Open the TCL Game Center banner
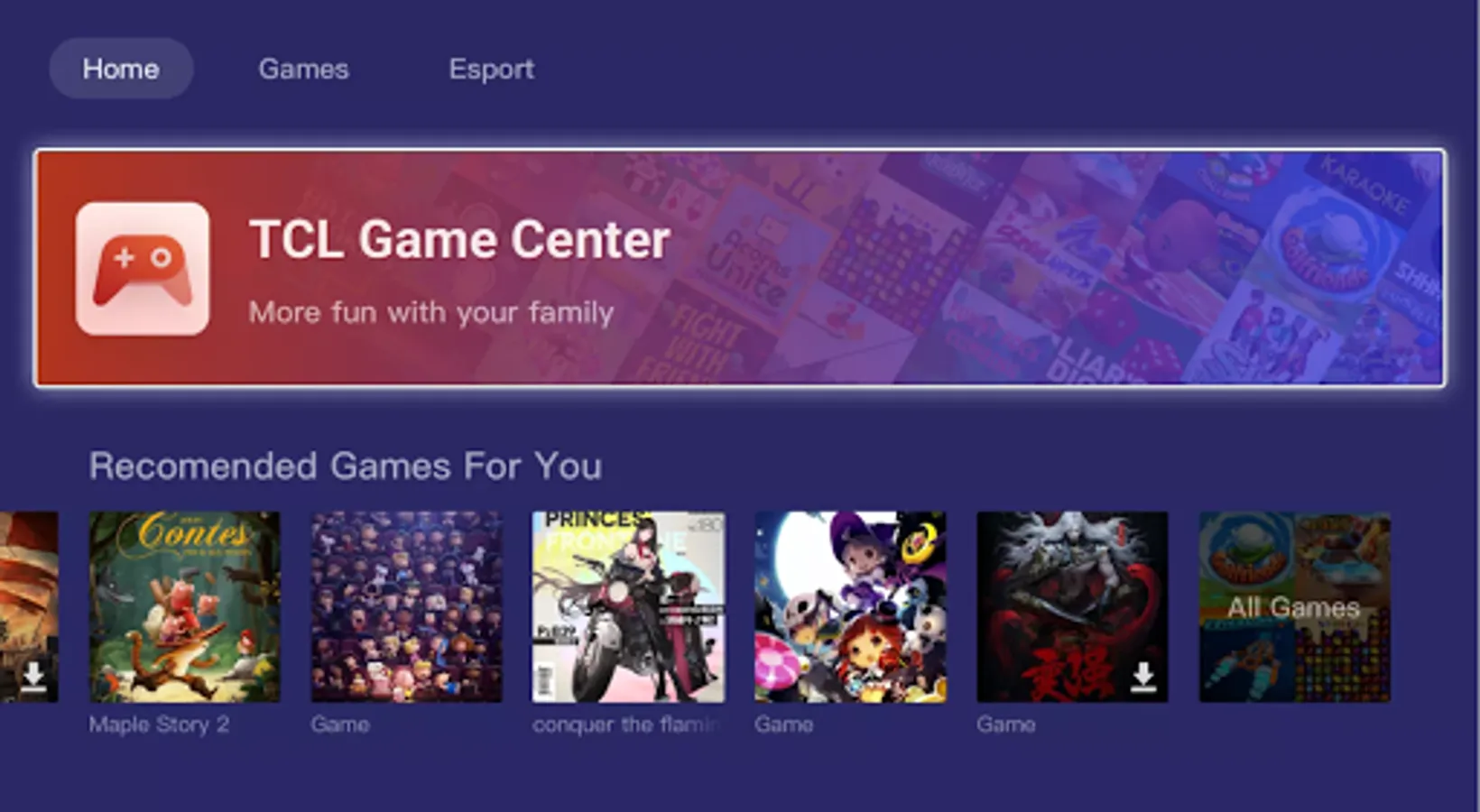 tap(739, 269)
